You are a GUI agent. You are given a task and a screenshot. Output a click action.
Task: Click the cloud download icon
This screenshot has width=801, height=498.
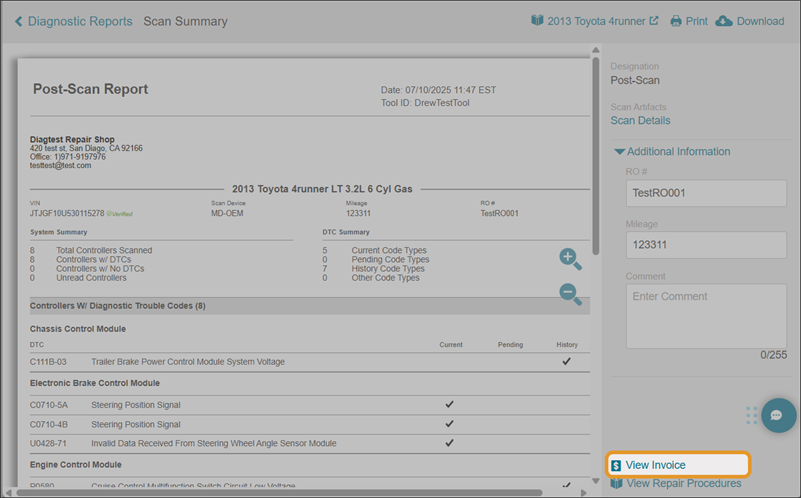pyautogui.click(x=724, y=21)
